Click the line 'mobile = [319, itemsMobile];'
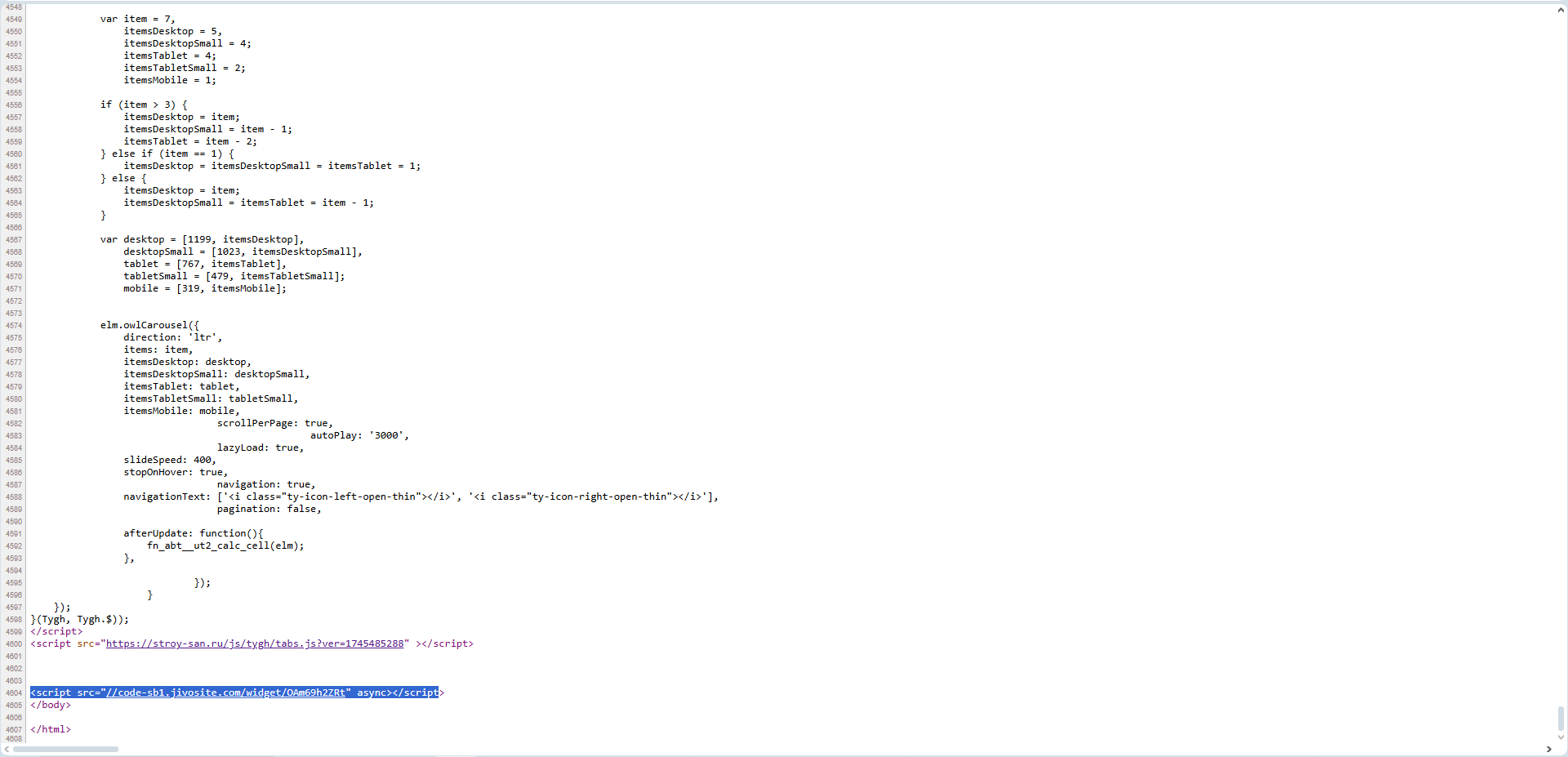 (205, 288)
